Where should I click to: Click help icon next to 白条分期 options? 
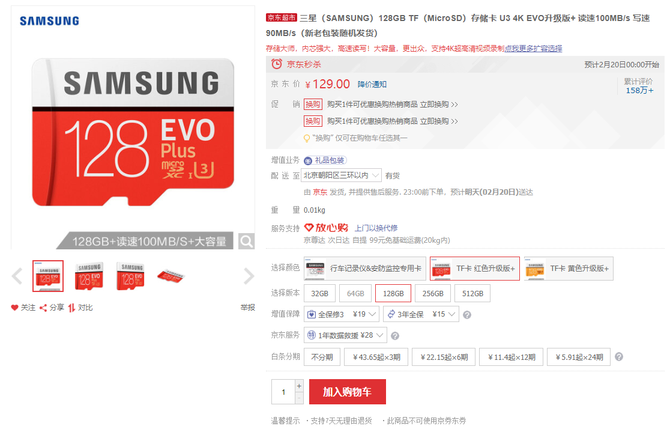coord(619,357)
